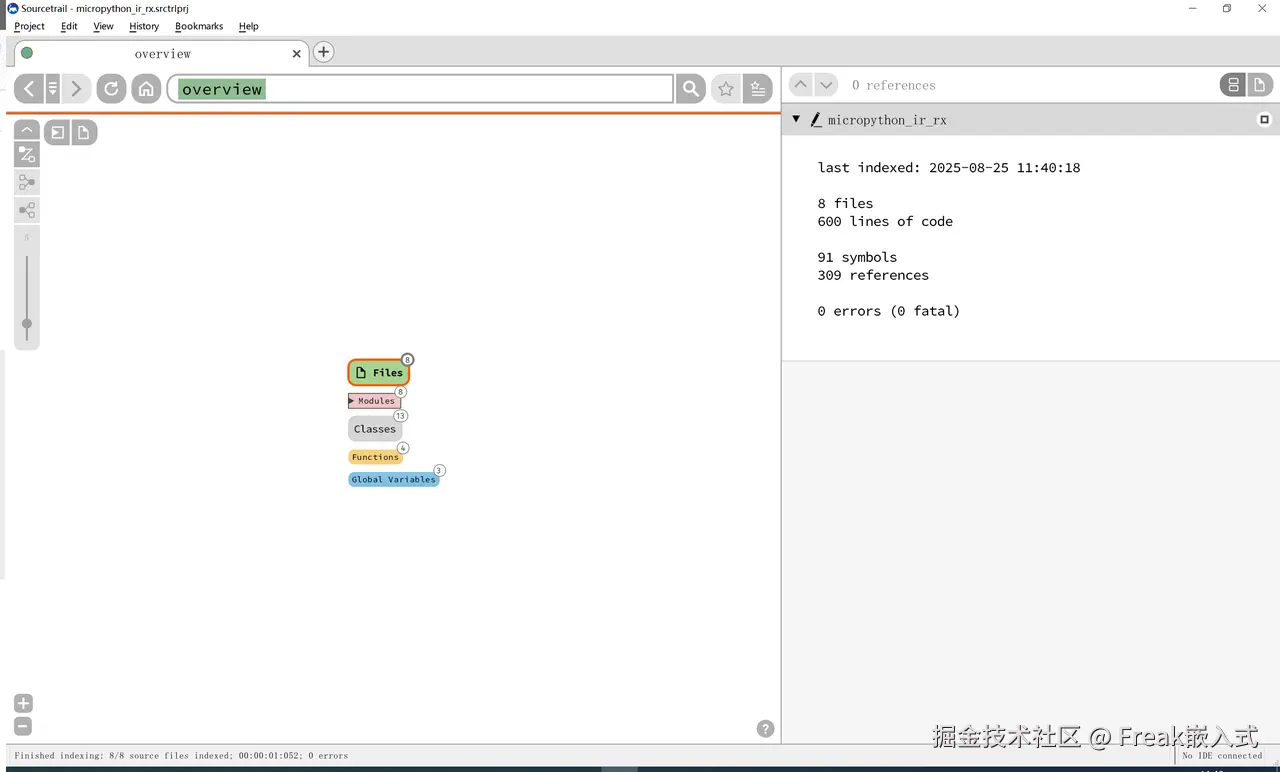The image size is (1280, 772).
Task: Add a new tab with plus button
Action: point(323,52)
